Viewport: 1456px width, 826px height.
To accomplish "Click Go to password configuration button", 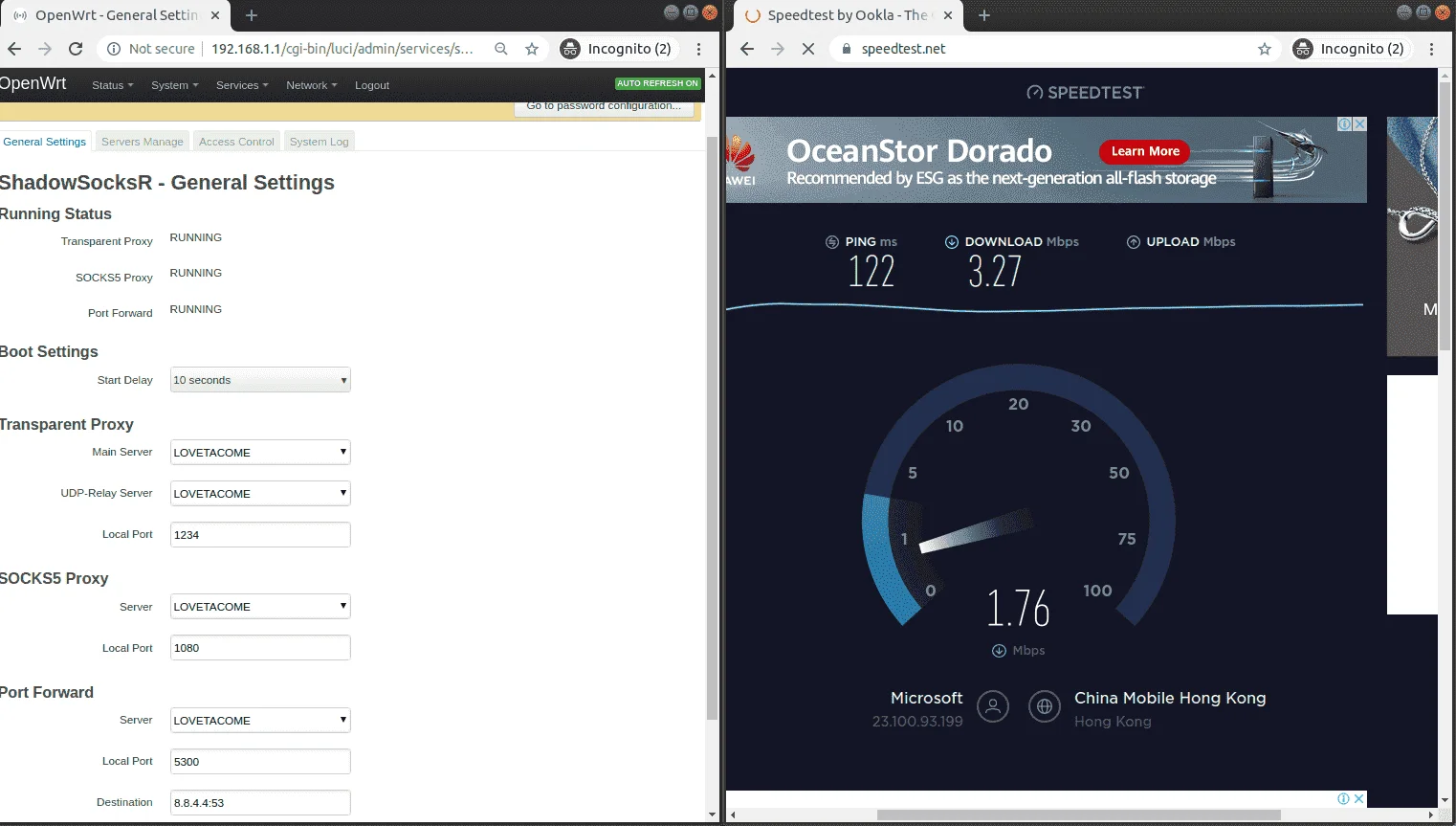I will (604, 107).
